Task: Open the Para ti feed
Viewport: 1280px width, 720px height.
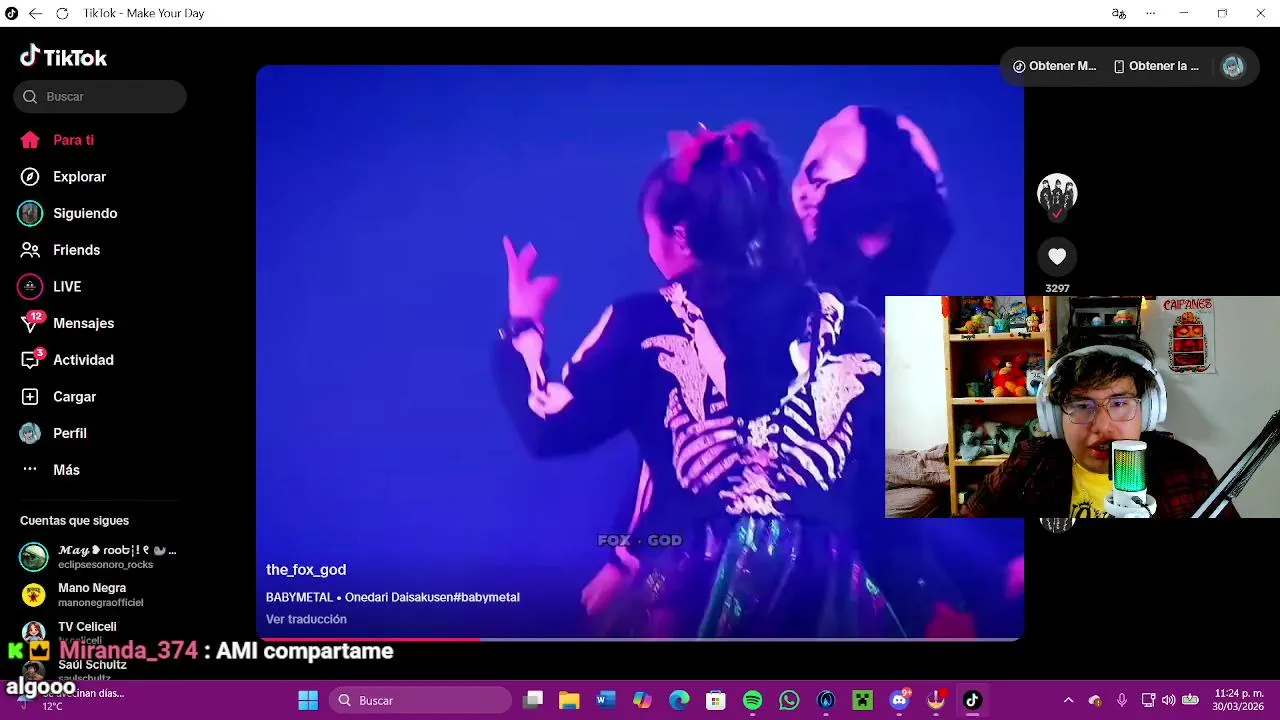Action: [73, 140]
